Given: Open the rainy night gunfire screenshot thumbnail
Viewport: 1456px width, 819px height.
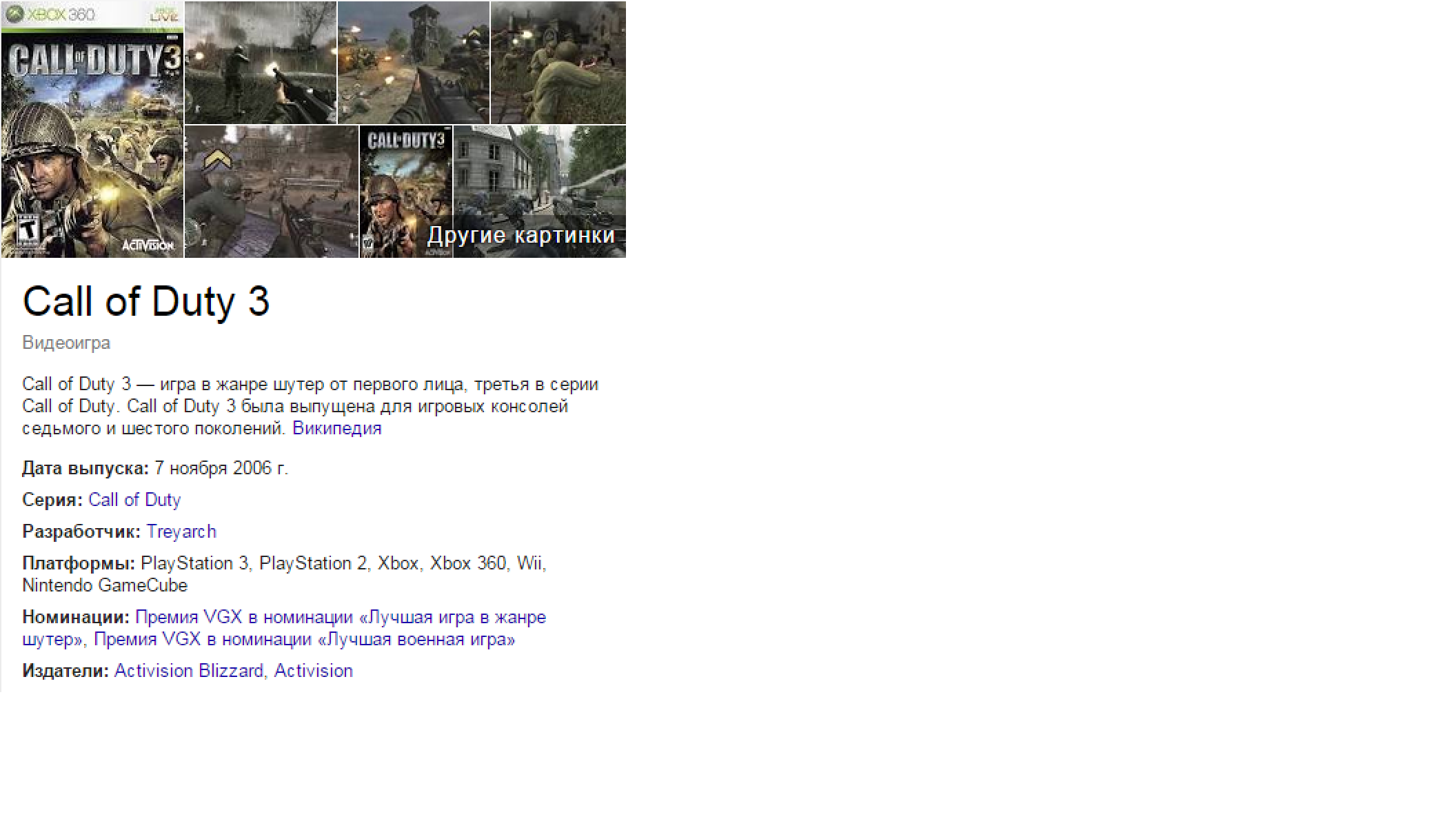Looking at the screenshot, I should pyautogui.click(x=261, y=63).
